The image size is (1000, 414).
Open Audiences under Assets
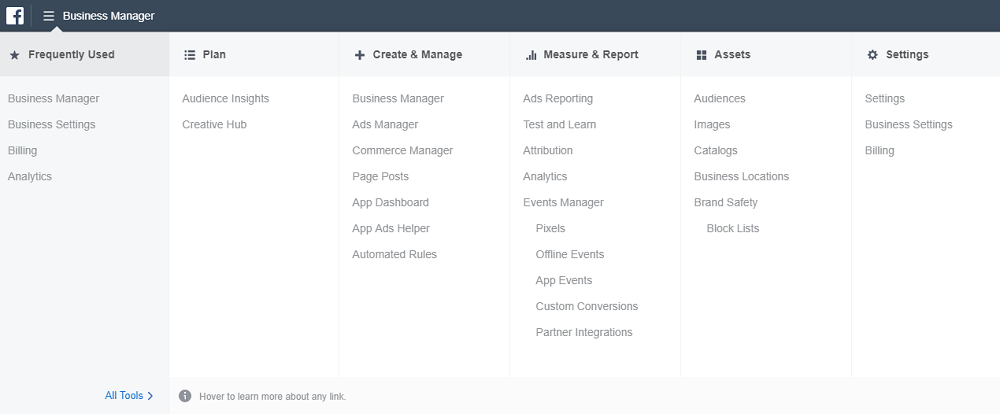[719, 99]
